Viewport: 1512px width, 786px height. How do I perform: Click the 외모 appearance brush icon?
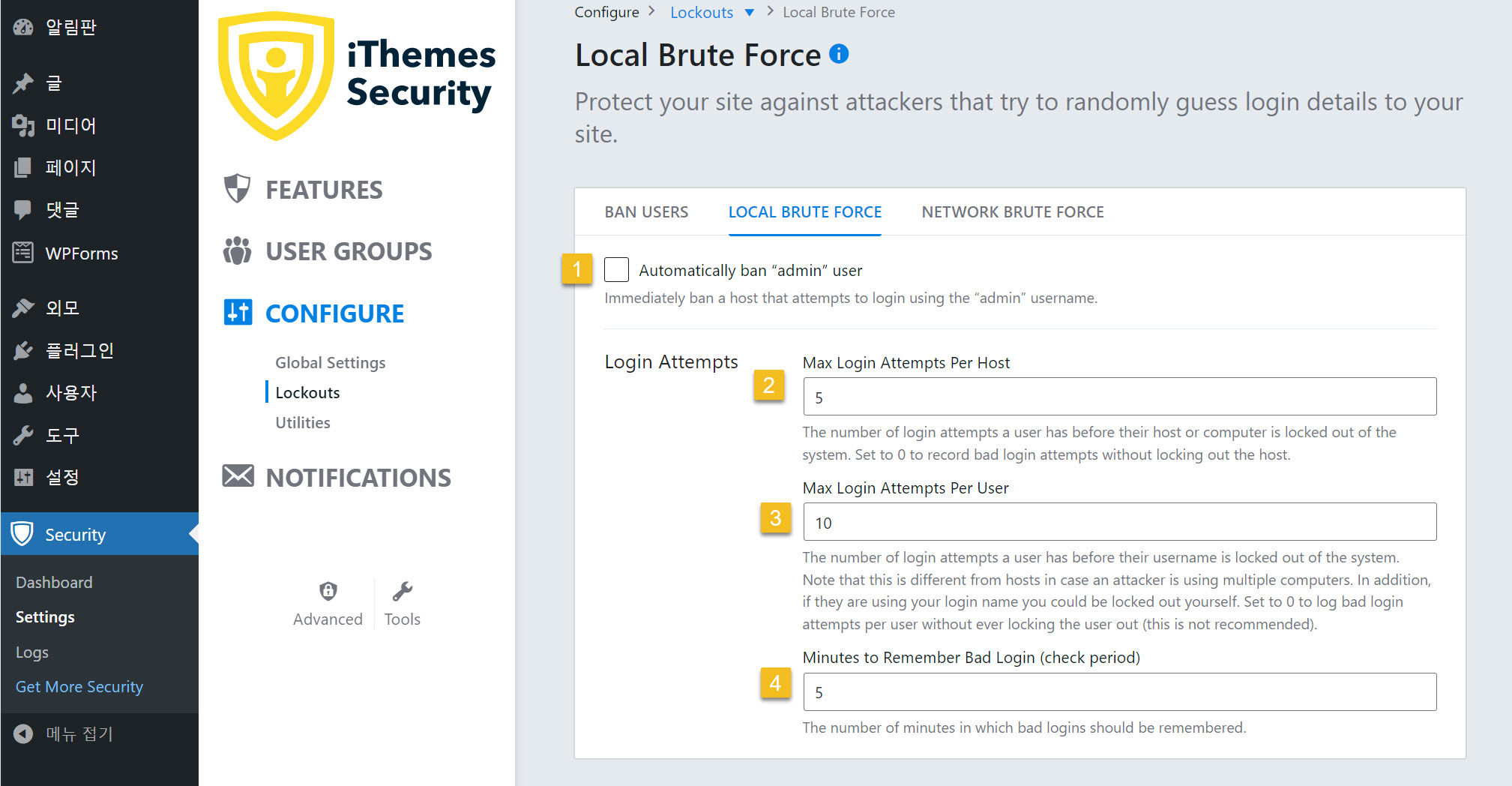pos(23,308)
